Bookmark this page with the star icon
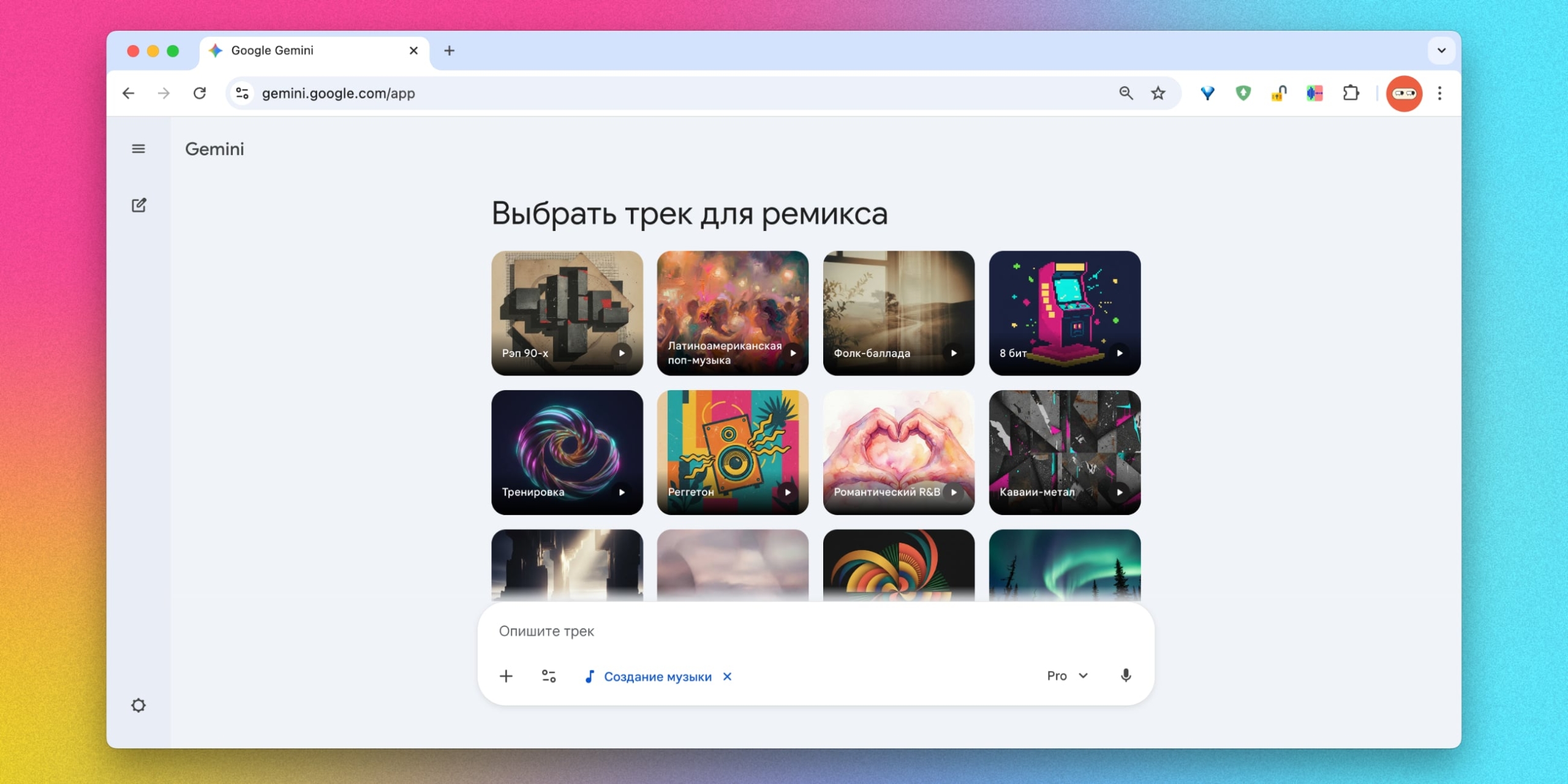Image resolution: width=1568 pixels, height=784 pixels. pyautogui.click(x=1158, y=93)
